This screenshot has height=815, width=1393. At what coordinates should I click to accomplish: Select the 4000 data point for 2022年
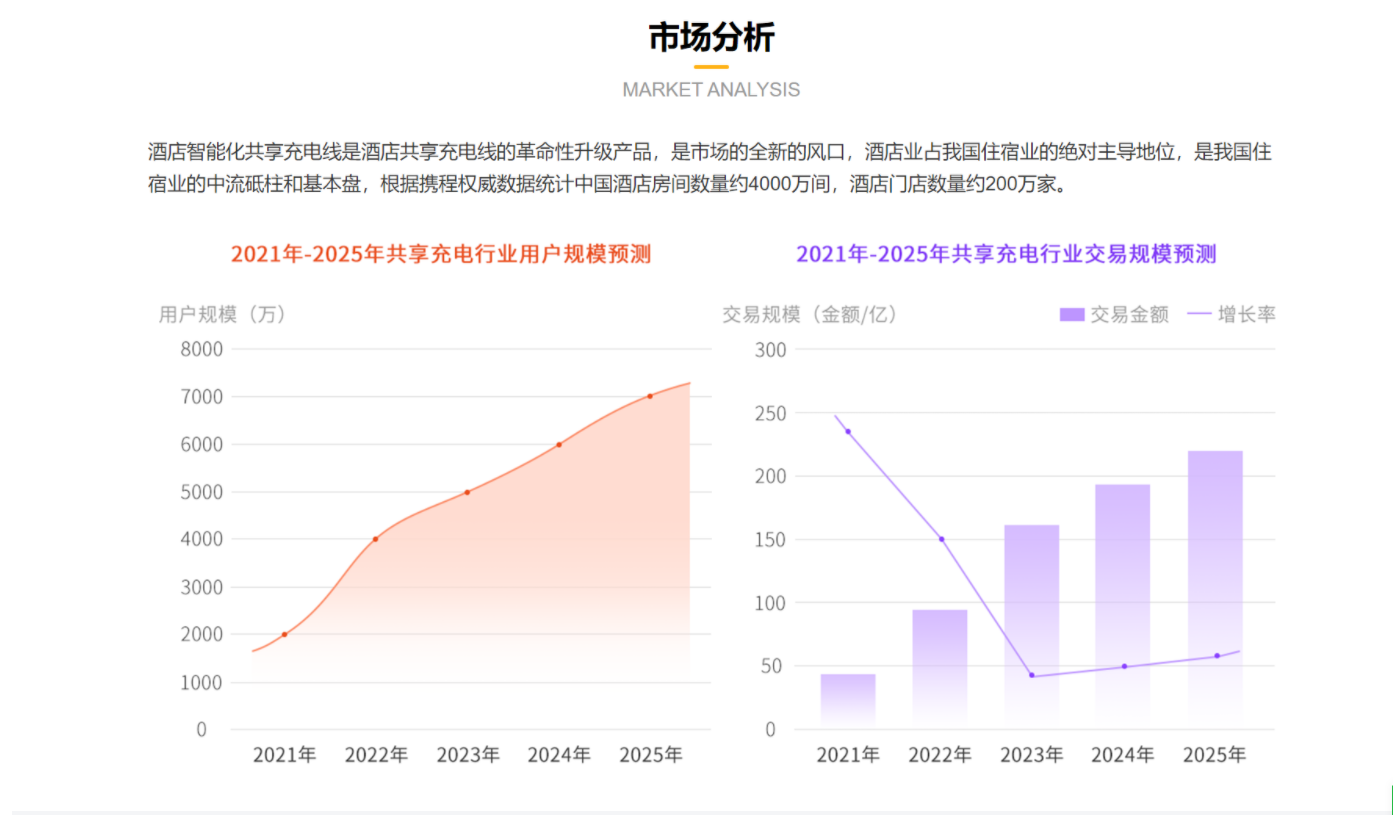point(376,539)
